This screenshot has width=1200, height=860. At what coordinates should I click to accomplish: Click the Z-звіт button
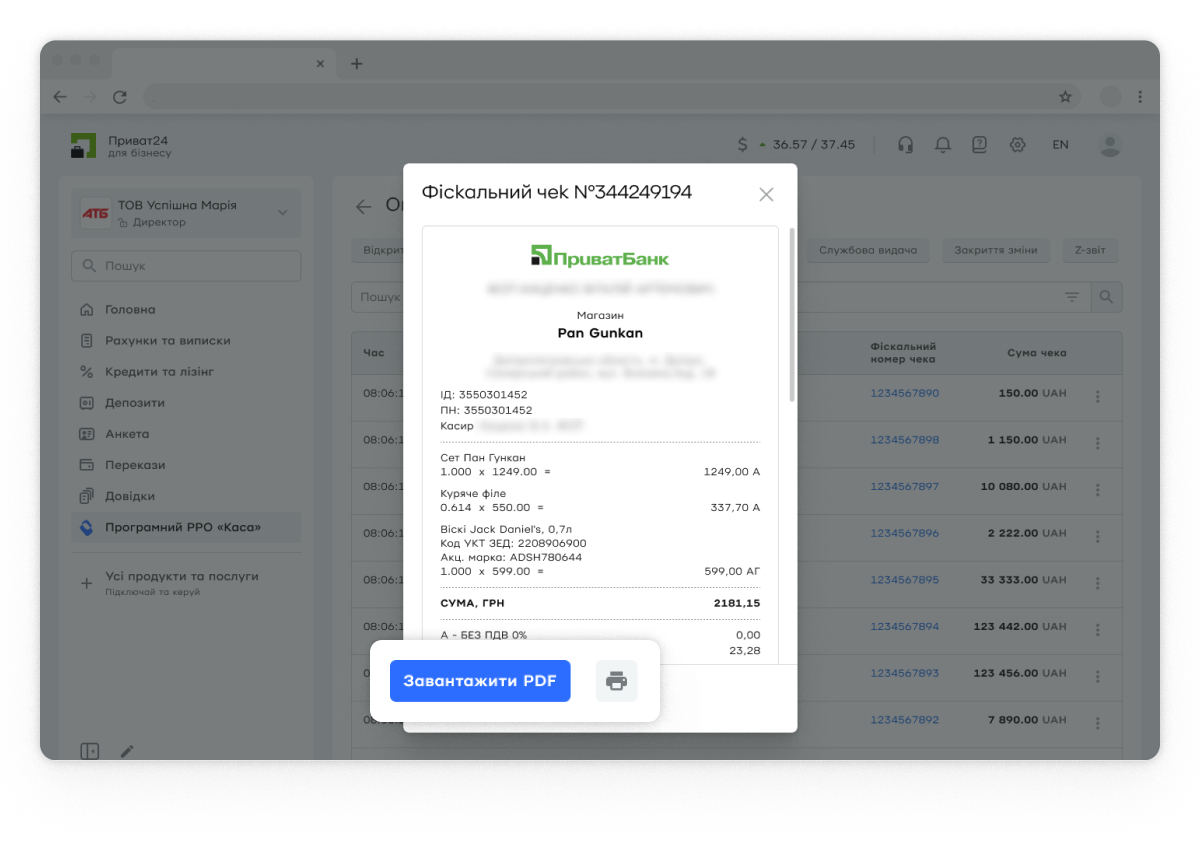click(x=1090, y=250)
